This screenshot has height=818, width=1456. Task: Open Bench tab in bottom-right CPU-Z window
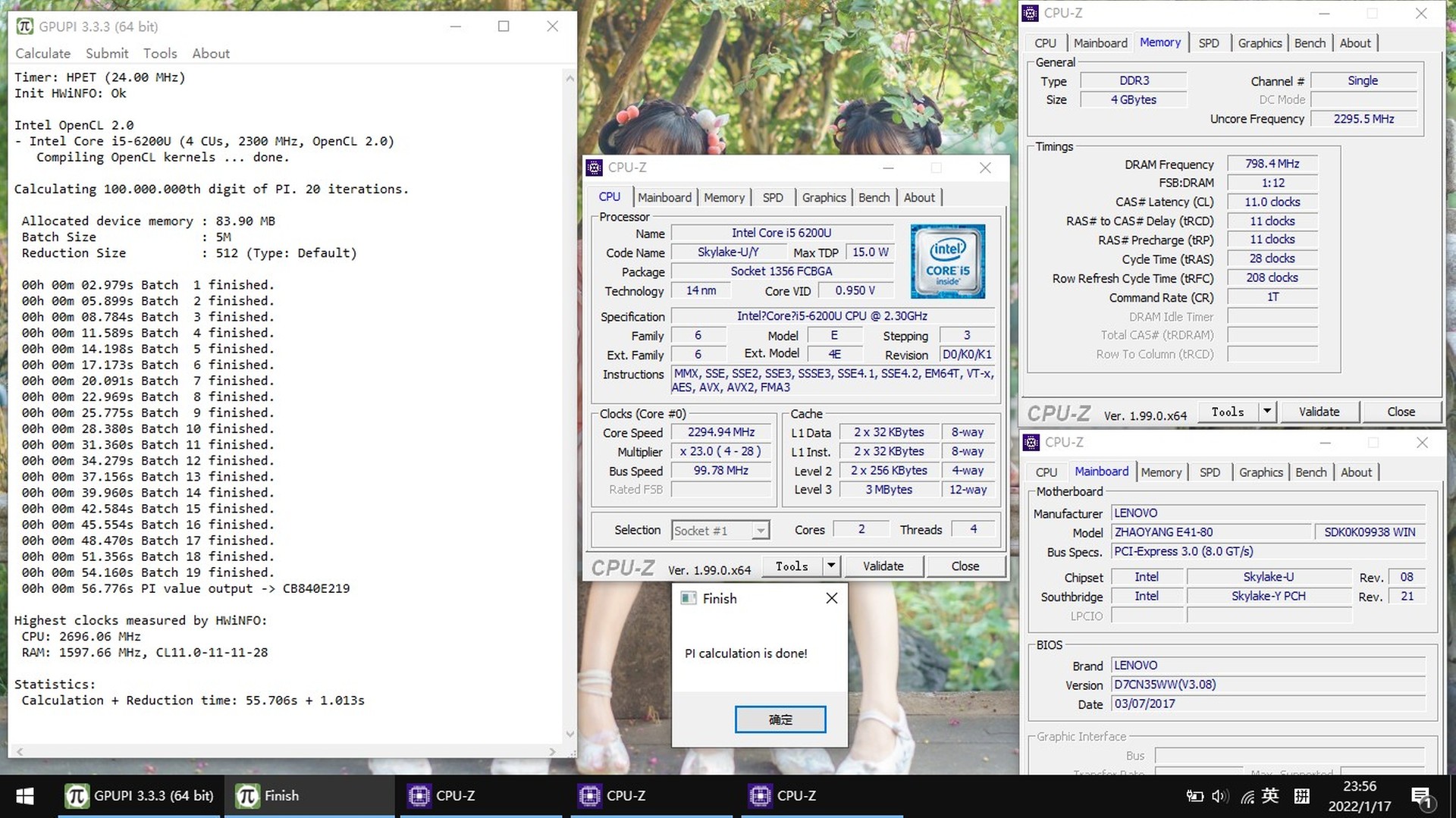click(1310, 472)
